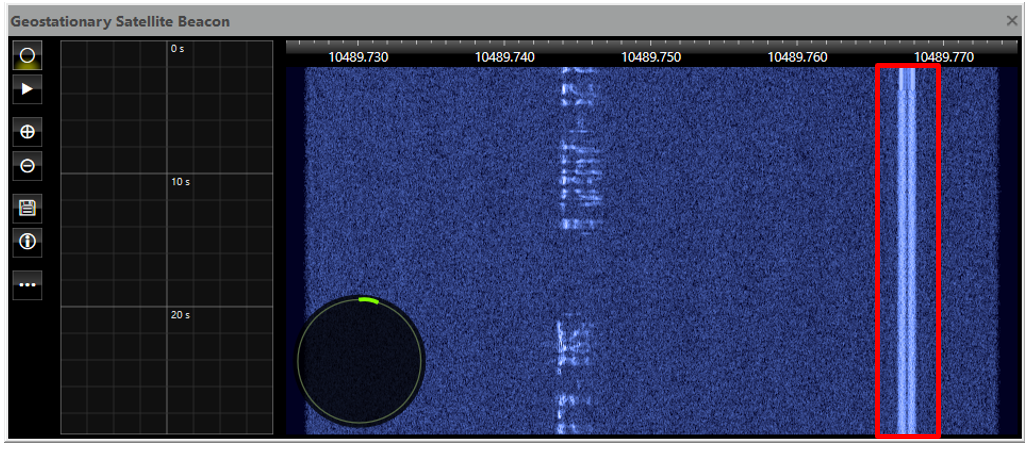Click the 10489.760 frequency label
Image resolution: width=1031 pixels, height=452 pixels.
[798, 57]
